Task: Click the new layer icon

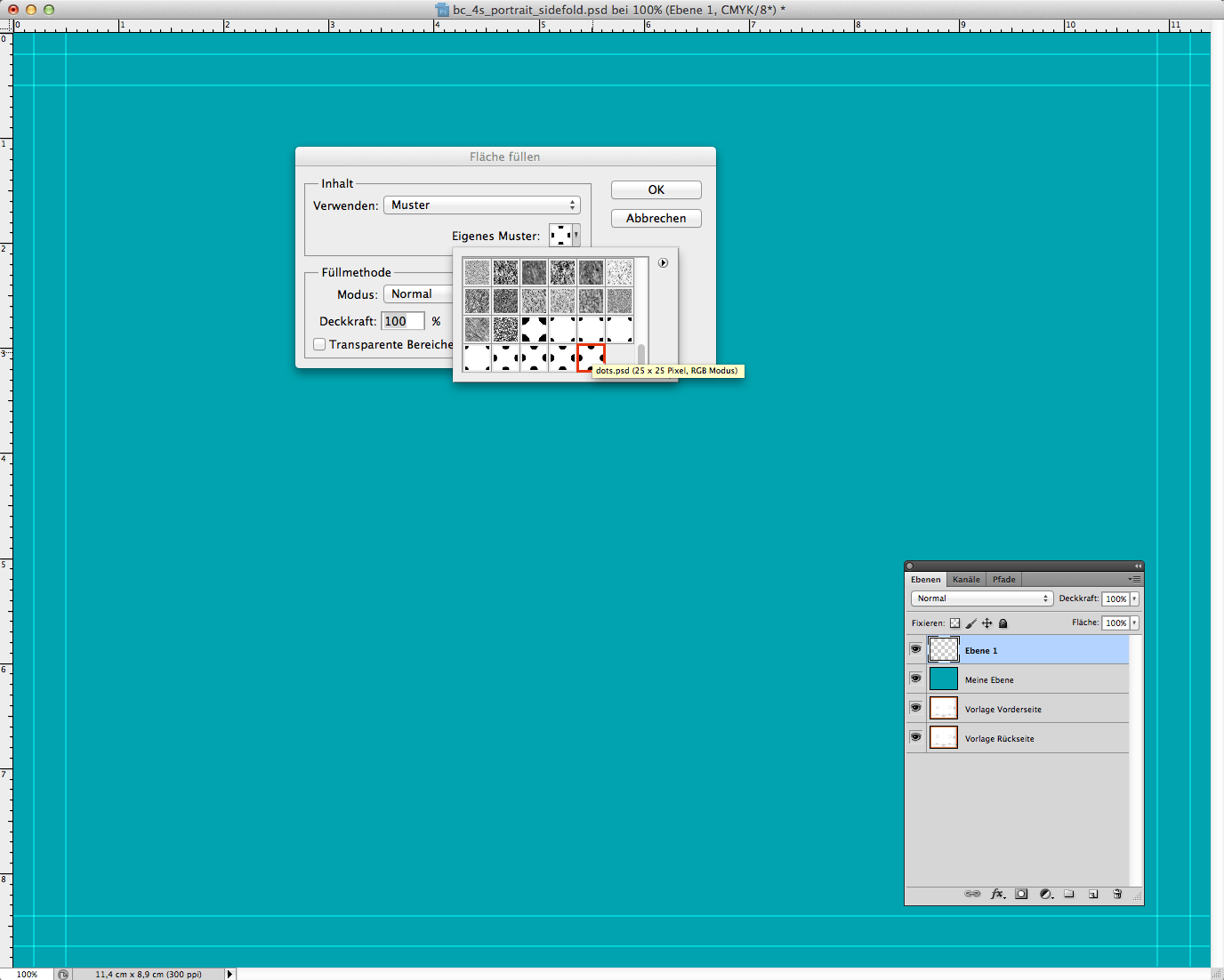Action: 1093,894
